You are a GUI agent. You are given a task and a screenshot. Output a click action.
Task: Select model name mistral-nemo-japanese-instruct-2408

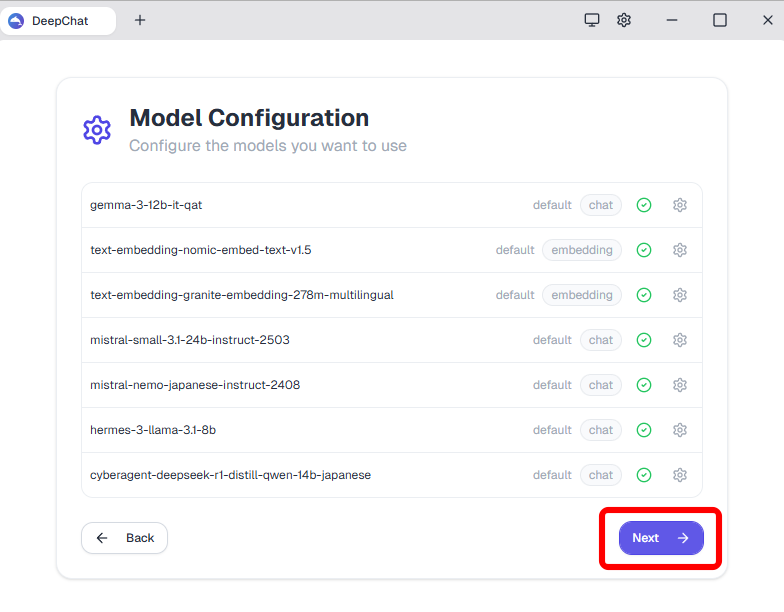click(195, 385)
